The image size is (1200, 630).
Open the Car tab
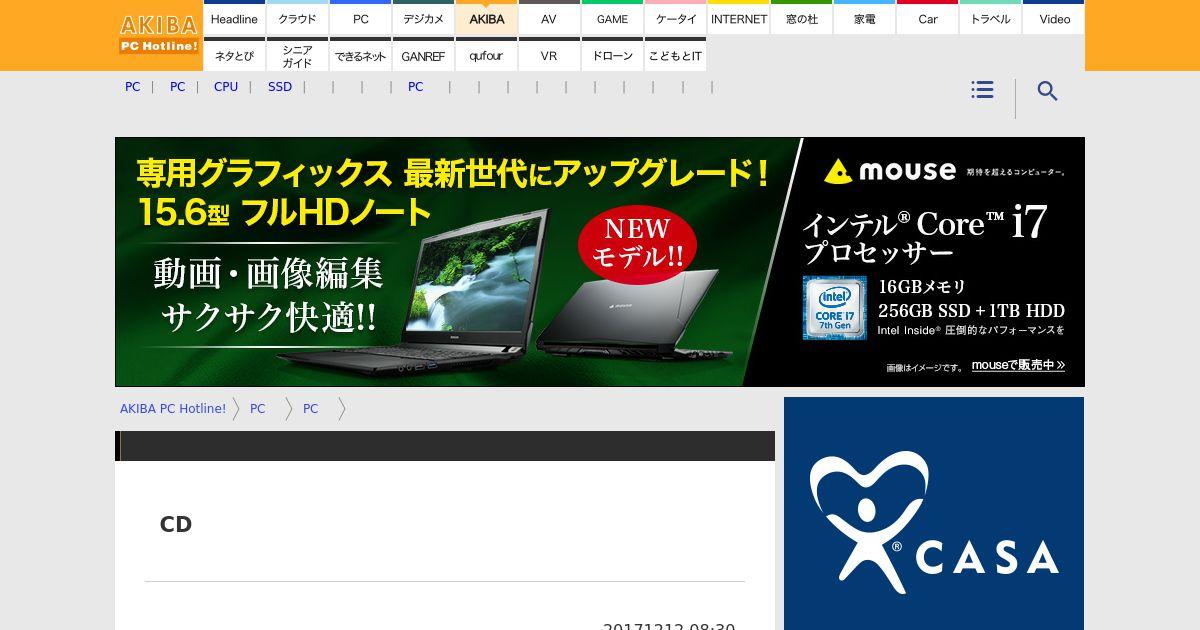pos(928,19)
